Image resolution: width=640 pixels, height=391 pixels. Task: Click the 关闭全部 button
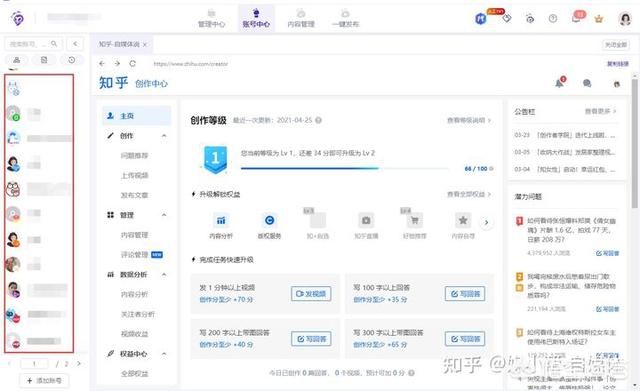click(x=616, y=44)
